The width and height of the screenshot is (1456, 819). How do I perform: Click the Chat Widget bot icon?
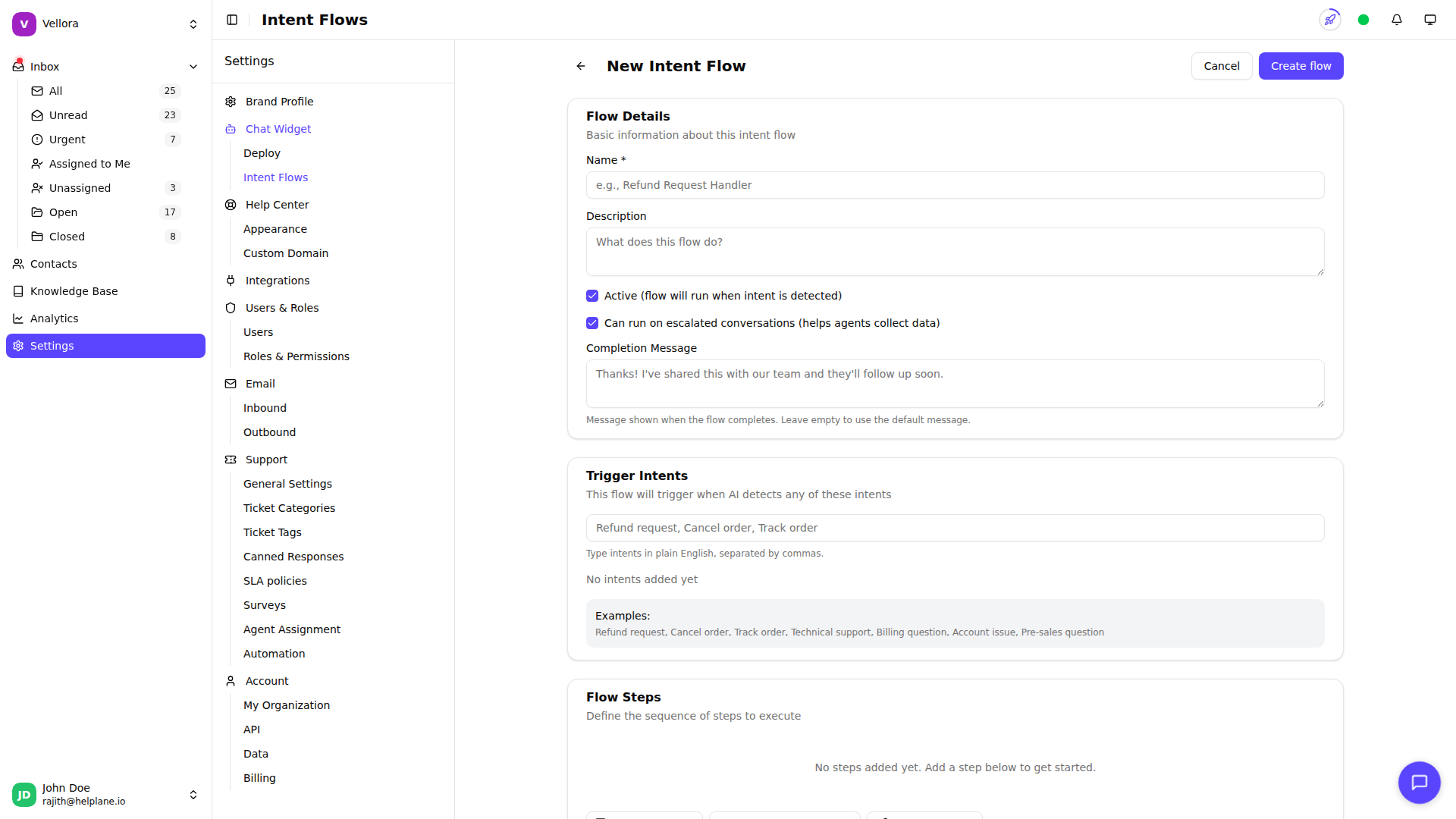(231, 129)
